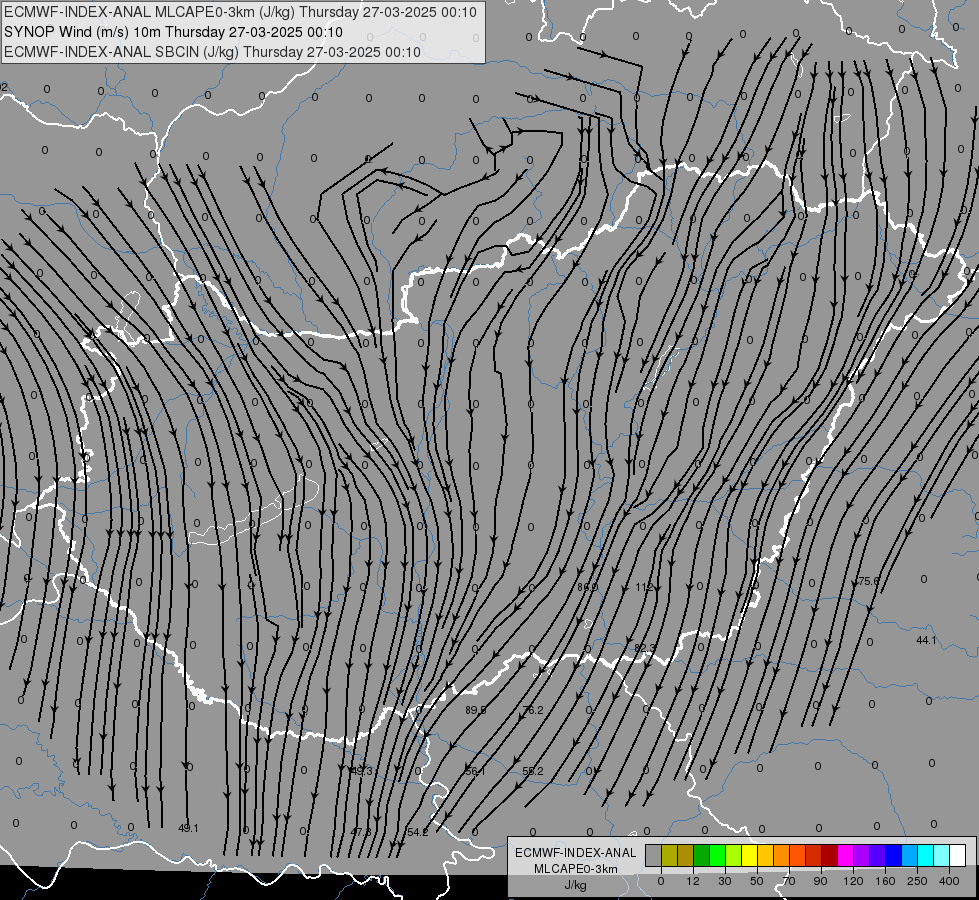Choose the dark green legend color box
The height and width of the screenshot is (900, 979).
[x=701, y=855]
